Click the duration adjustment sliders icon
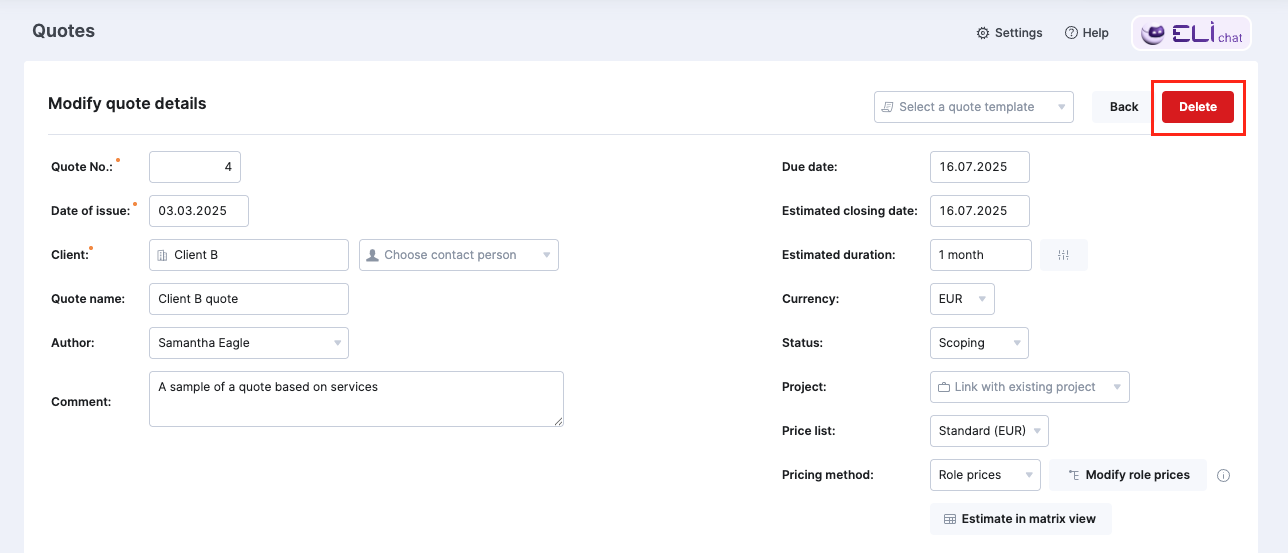Screen dimensions: 1288x553 coord(1064,255)
